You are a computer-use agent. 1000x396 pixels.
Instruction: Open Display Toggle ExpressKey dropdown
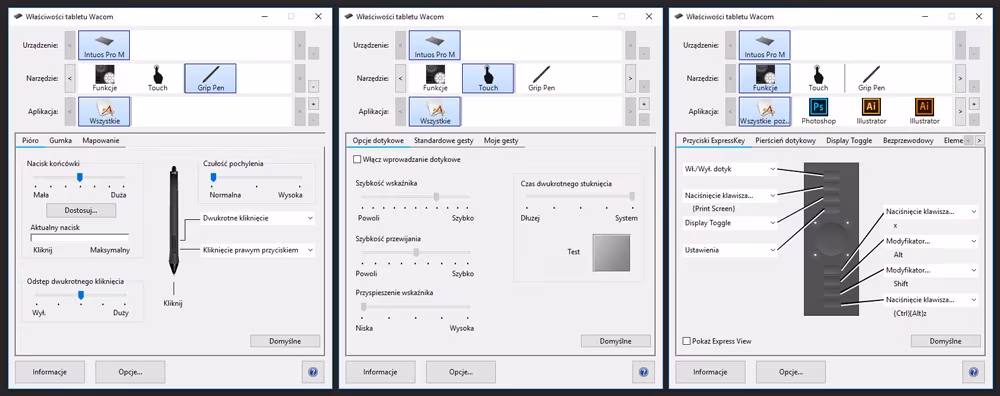pos(730,223)
